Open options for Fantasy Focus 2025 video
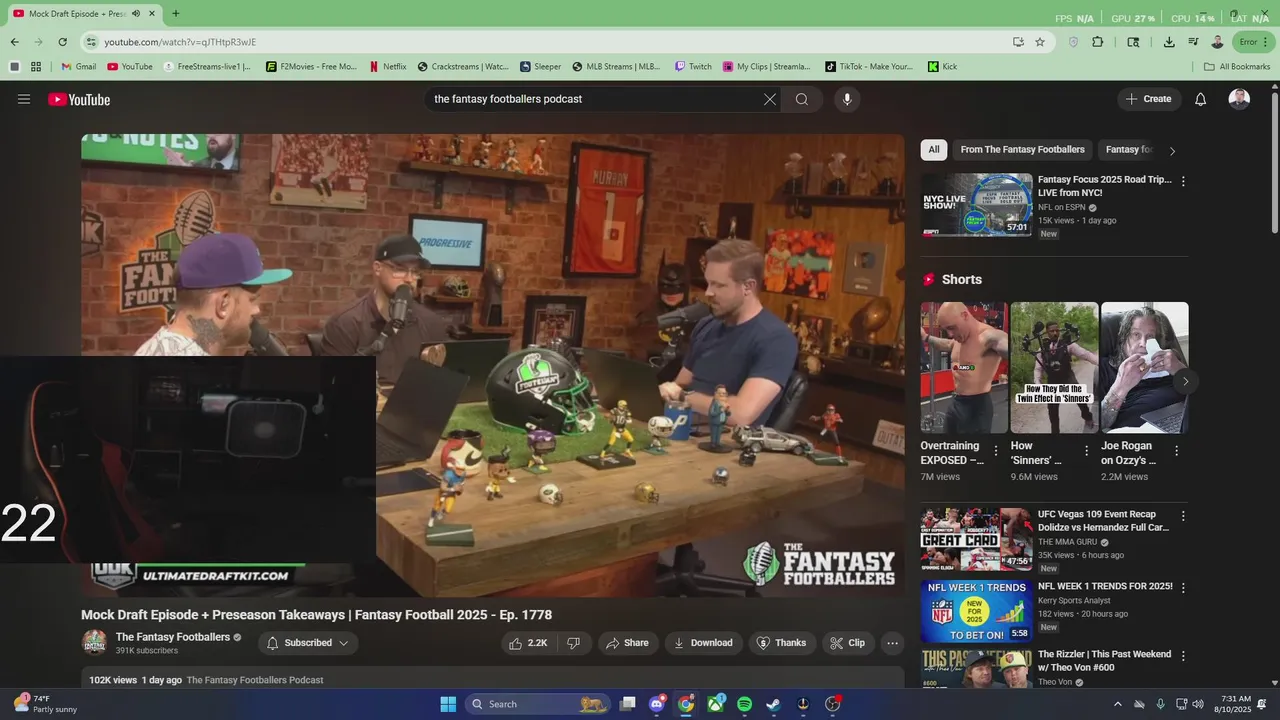Image resolution: width=1280 pixels, height=720 pixels. click(x=1183, y=182)
